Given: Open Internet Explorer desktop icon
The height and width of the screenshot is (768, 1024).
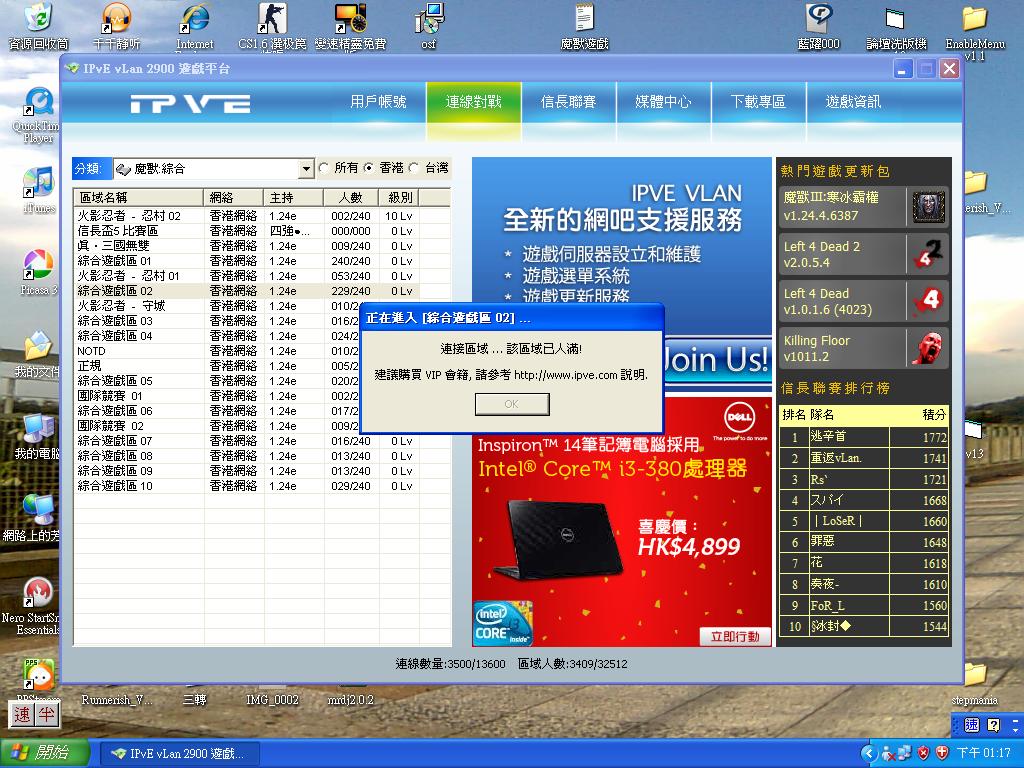Looking at the screenshot, I should 194,20.
